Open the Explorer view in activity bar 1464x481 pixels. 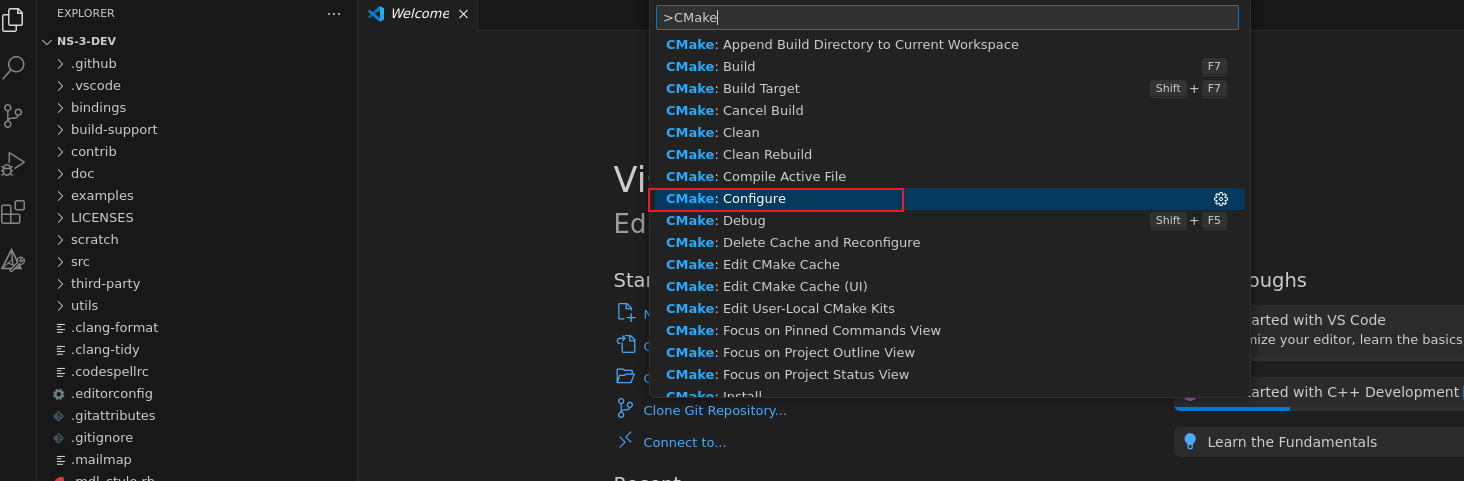(x=13, y=19)
